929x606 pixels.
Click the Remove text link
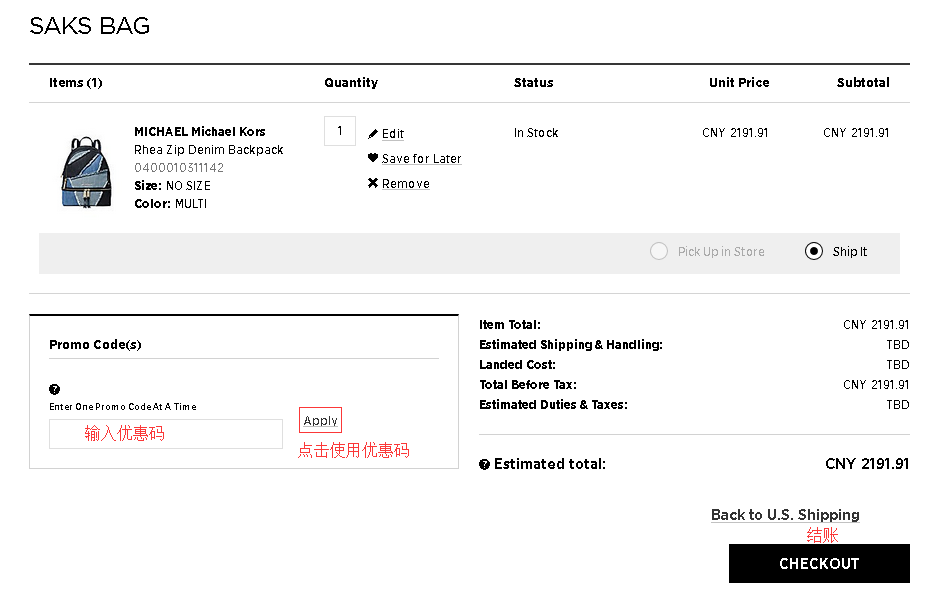pos(405,184)
